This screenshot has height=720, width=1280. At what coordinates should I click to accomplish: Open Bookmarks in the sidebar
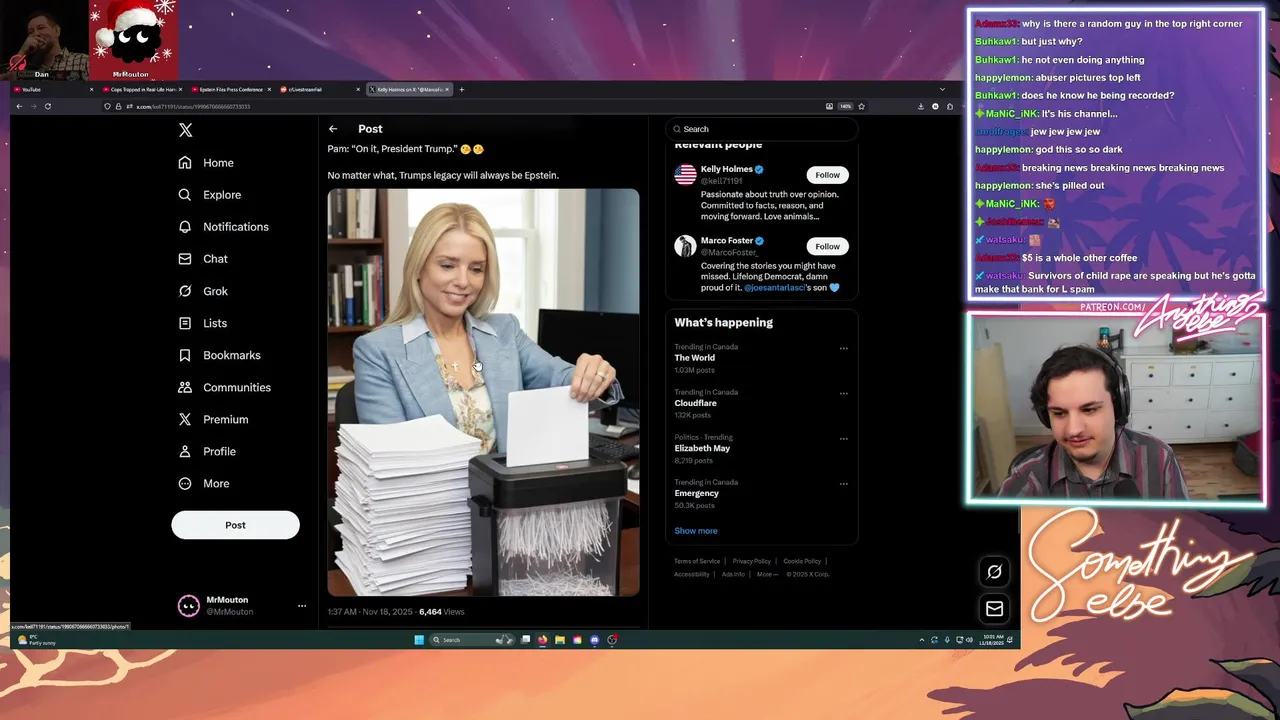pyautogui.click(x=219, y=355)
